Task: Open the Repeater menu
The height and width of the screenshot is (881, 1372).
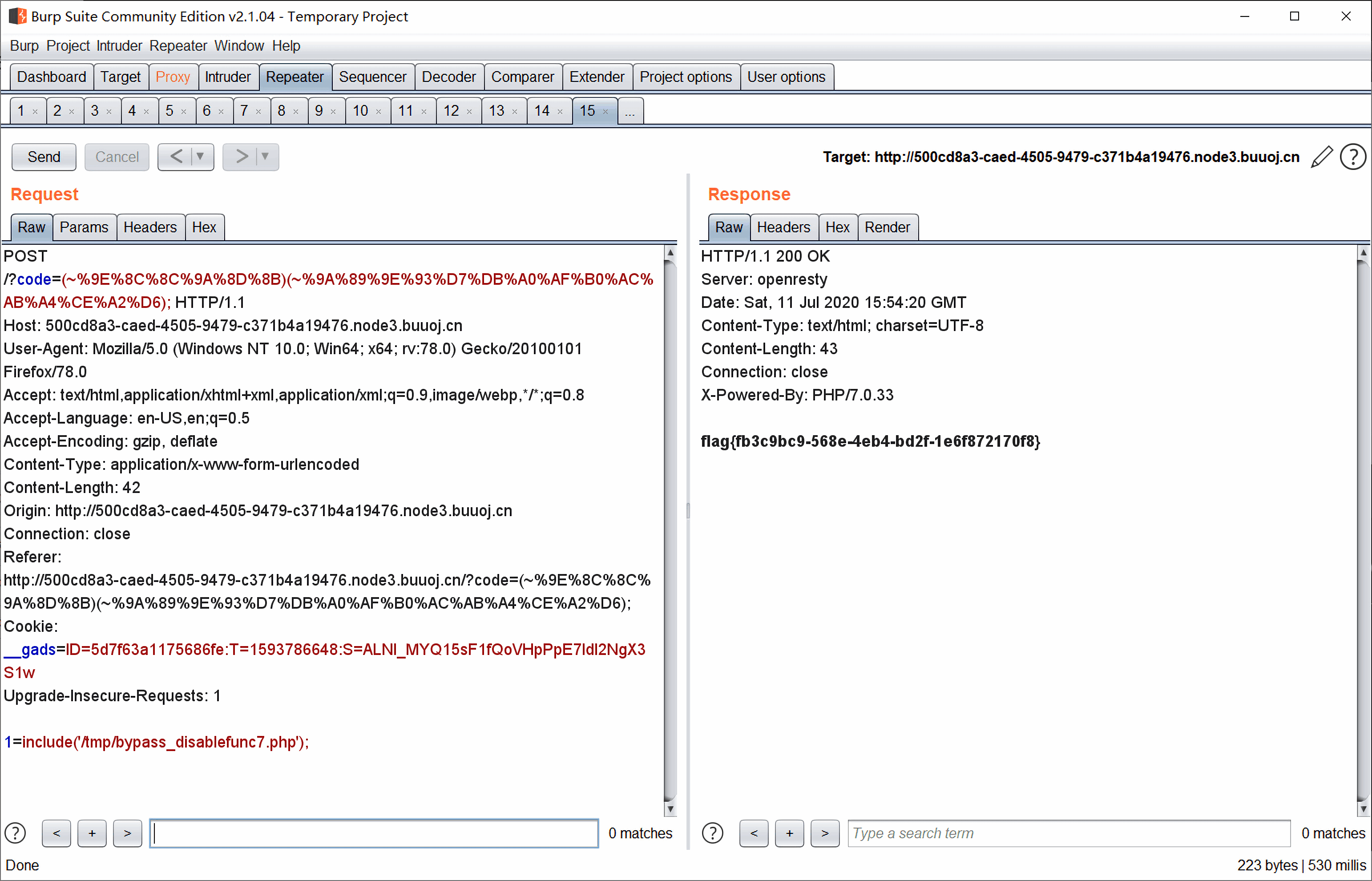Action: (178, 46)
